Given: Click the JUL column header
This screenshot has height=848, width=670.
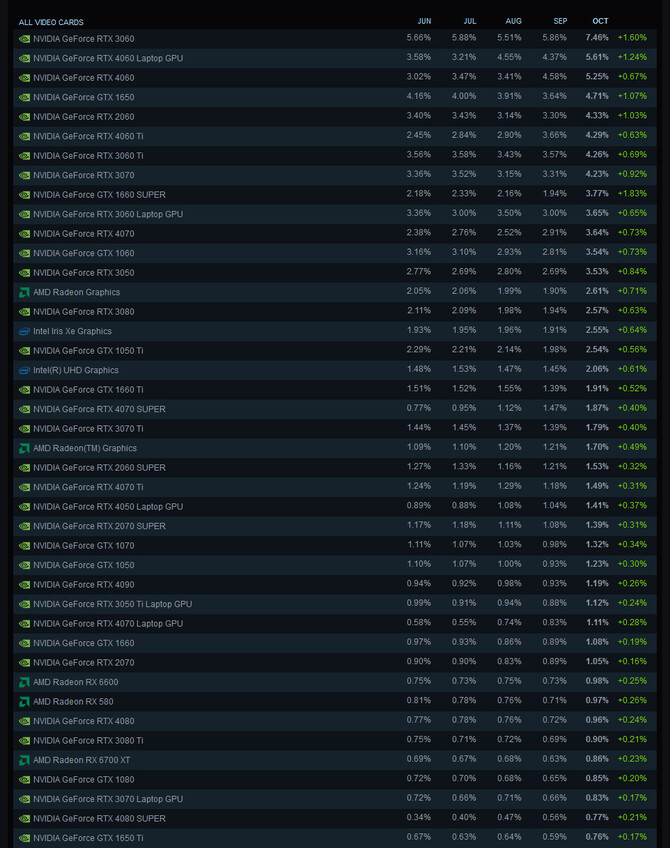Looking at the screenshot, I should pyautogui.click(x=470, y=21).
